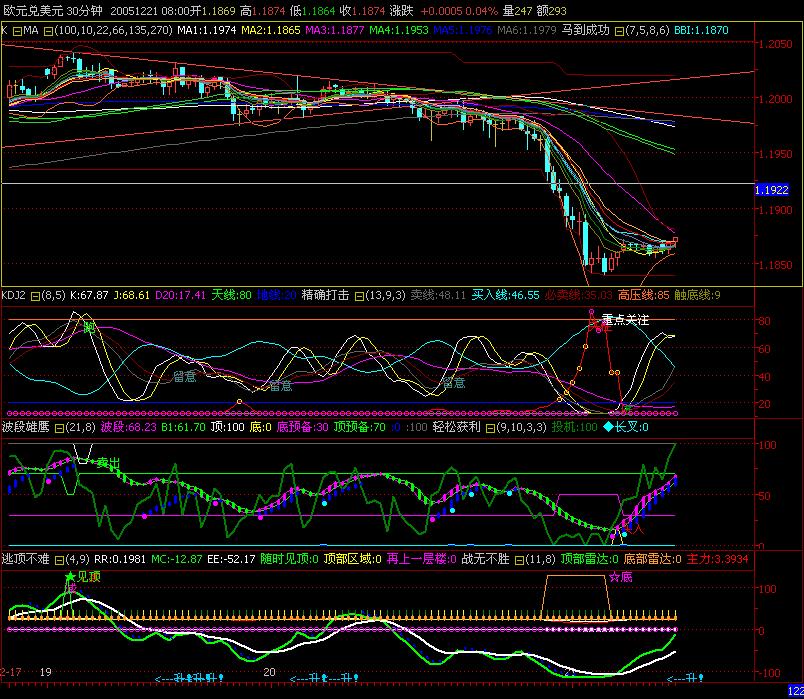
Task: Click the 波段:68.23 value
Action: point(128,427)
